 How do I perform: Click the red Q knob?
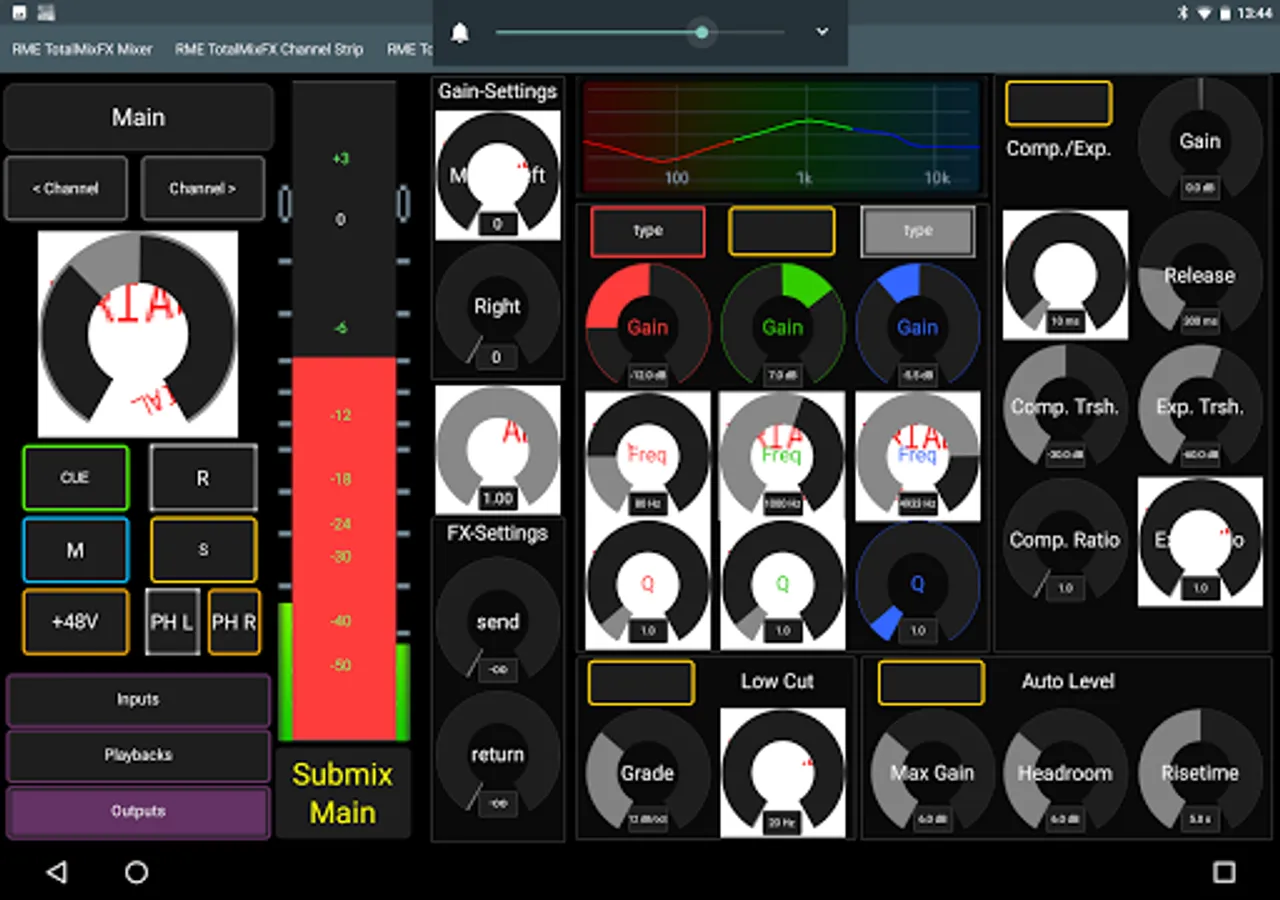coord(648,584)
